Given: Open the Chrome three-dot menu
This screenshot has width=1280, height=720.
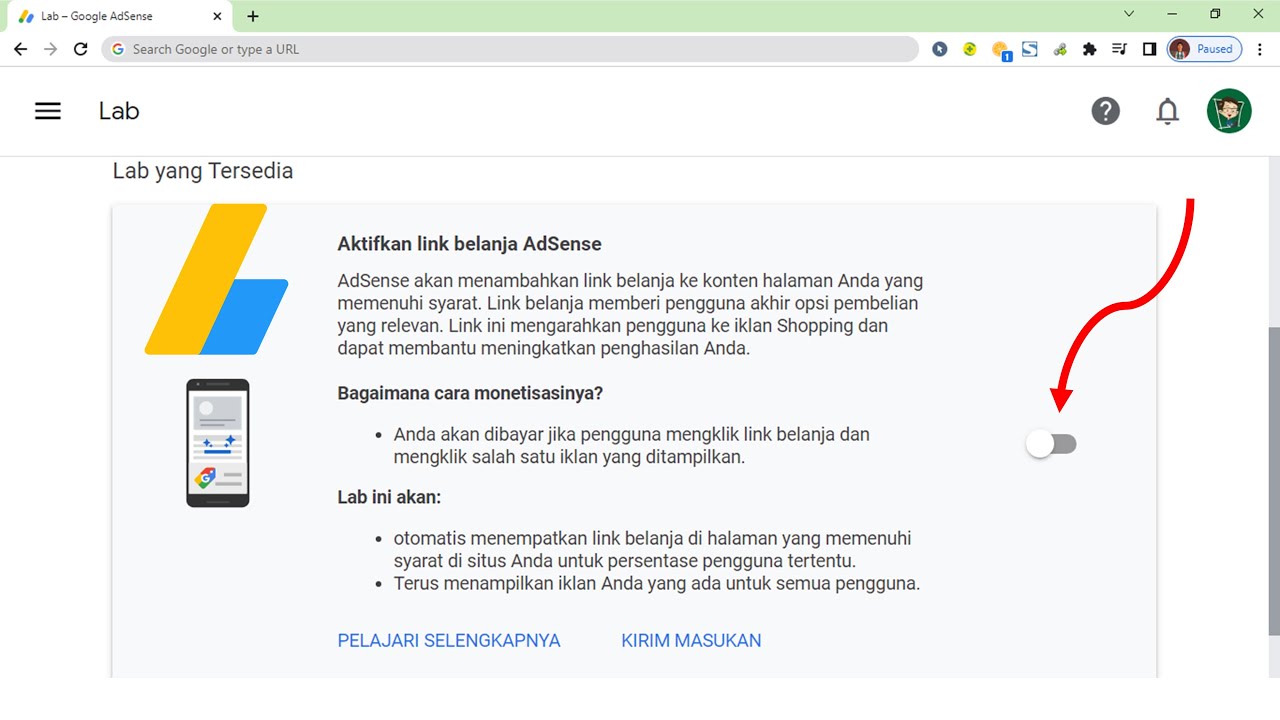Looking at the screenshot, I should coord(1260,49).
